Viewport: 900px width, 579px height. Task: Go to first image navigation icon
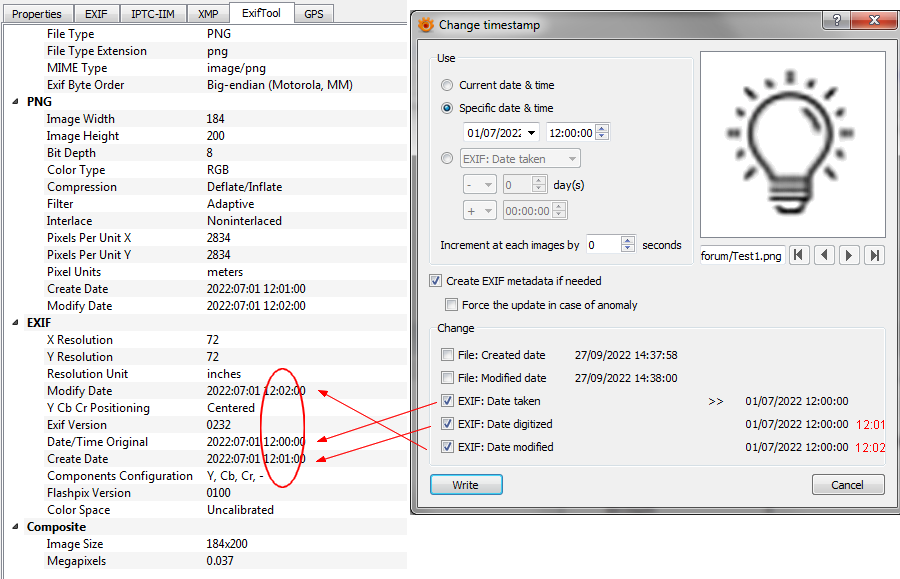(799, 255)
